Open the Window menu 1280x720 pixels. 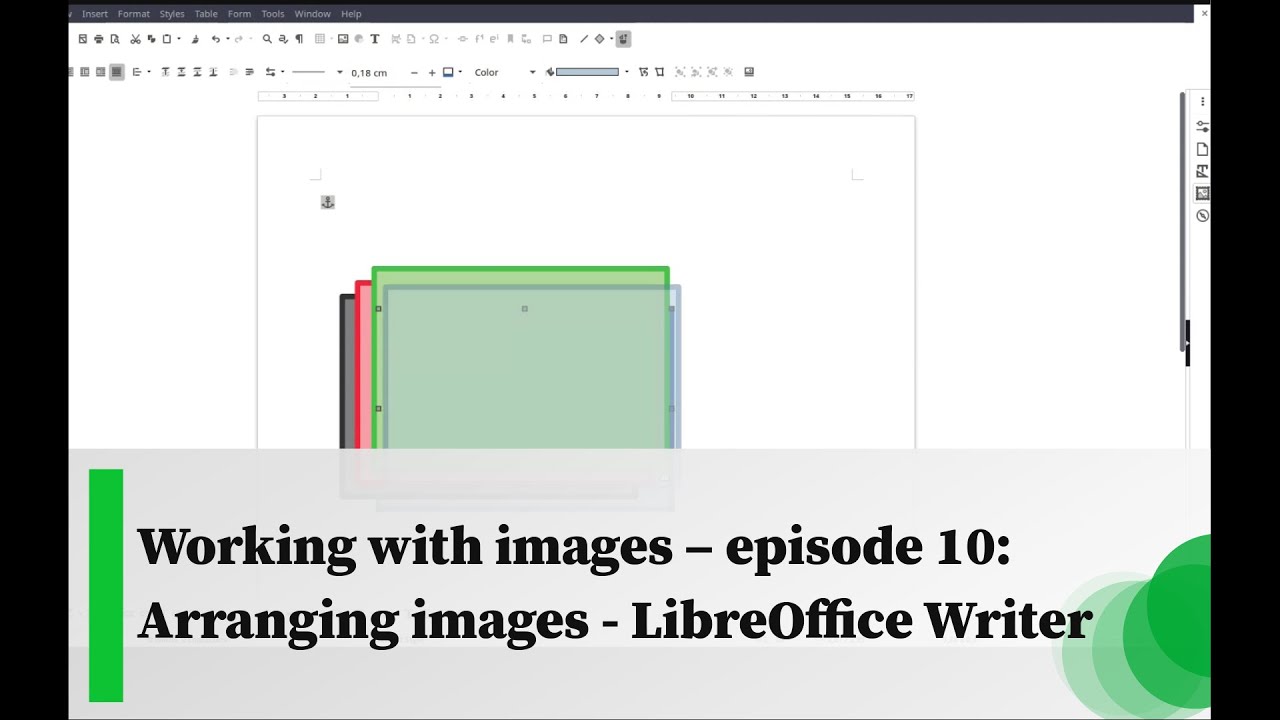point(312,14)
